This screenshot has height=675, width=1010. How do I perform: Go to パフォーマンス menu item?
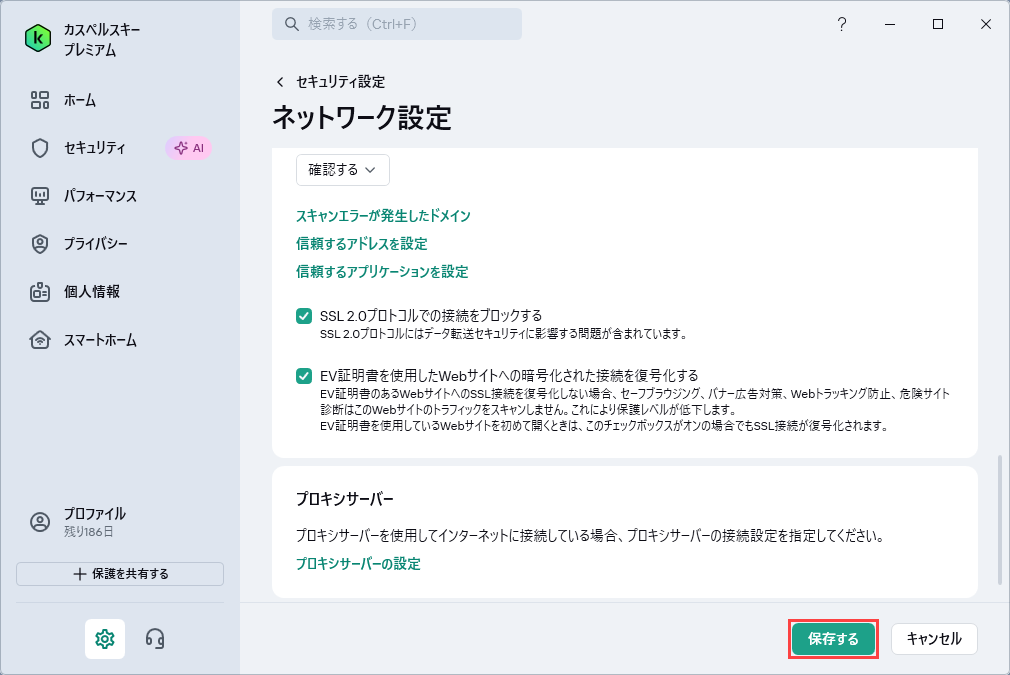point(100,196)
